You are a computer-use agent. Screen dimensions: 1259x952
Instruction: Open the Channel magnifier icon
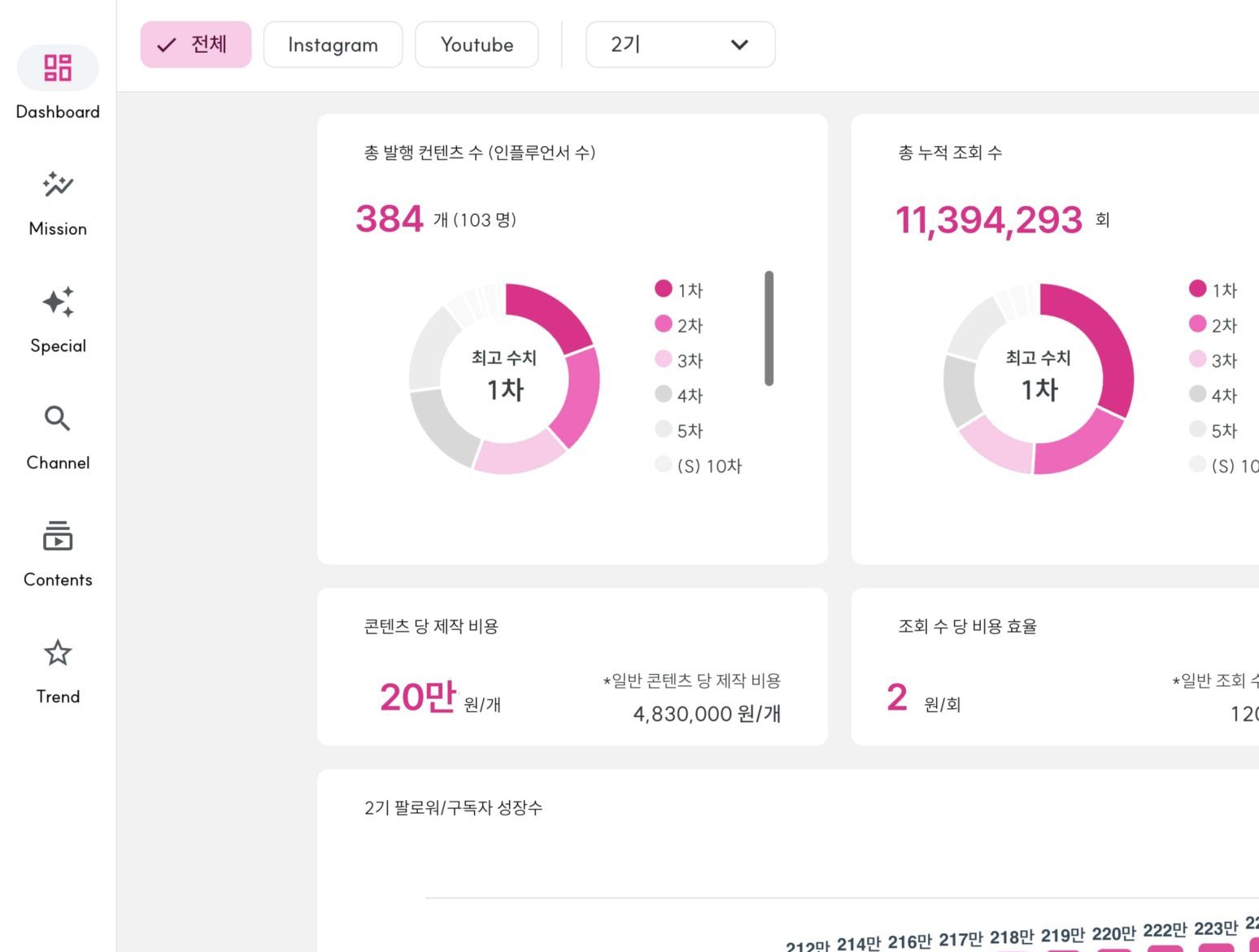click(58, 419)
